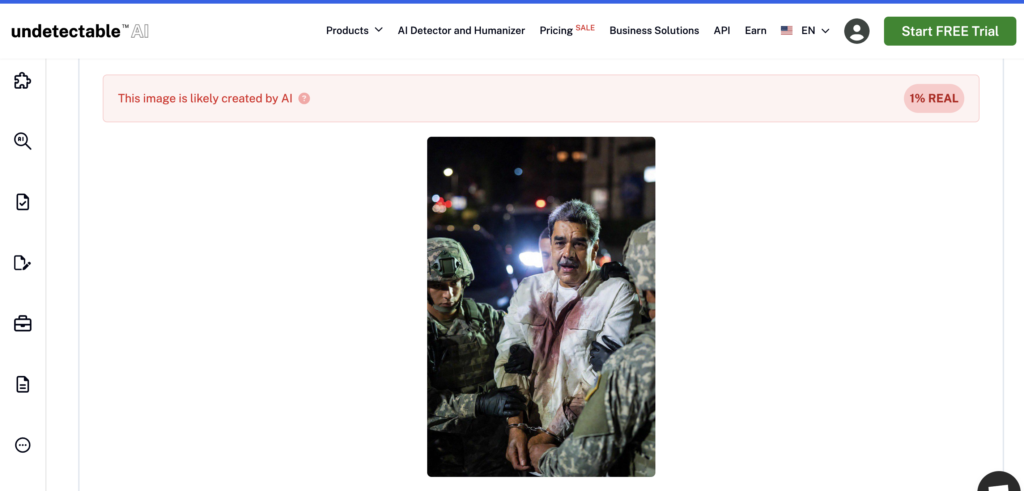The height and width of the screenshot is (491, 1024).
Task: Open AI Detector and Humanizer page
Action: (x=461, y=31)
